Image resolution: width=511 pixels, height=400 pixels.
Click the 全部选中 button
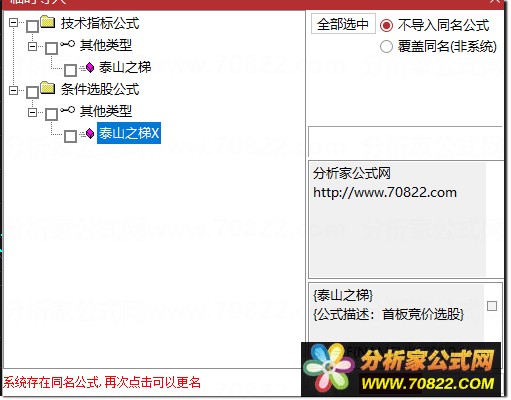click(x=343, y=24)
